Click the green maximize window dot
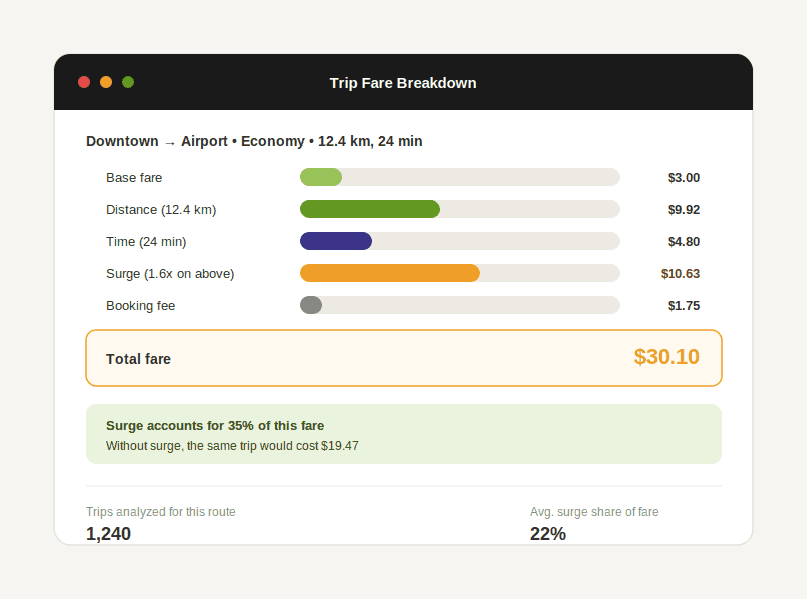Screen dimensions: 807x599 coord(128,82)
